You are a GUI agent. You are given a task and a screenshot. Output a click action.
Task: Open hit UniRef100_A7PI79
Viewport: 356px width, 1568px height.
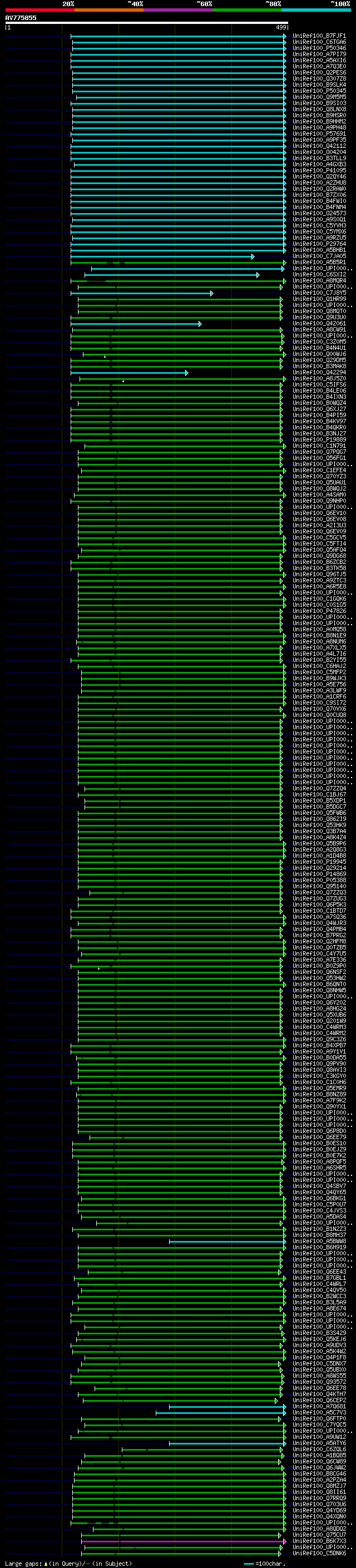(319, 54)
